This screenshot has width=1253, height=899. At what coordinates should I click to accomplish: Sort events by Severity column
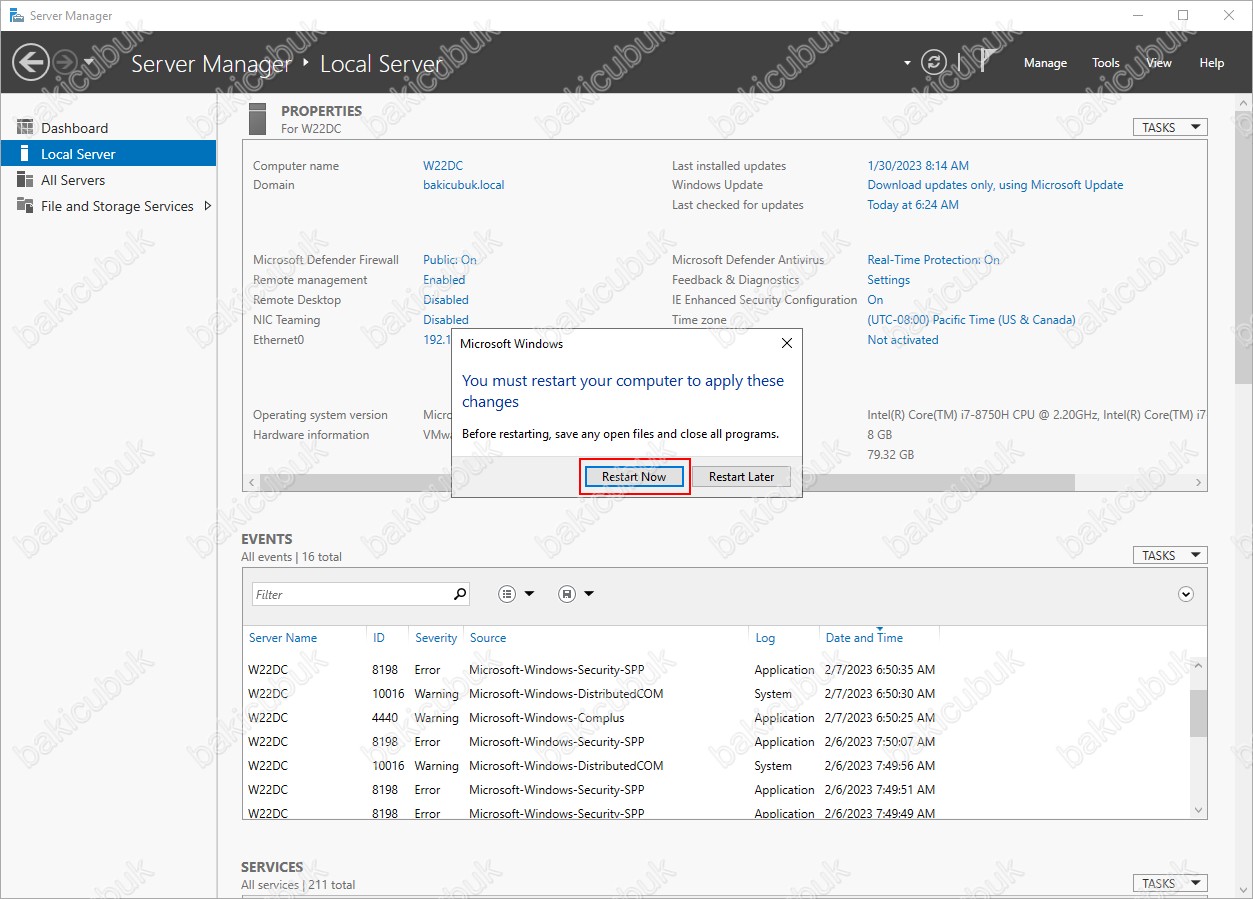(x=436, y=638)
